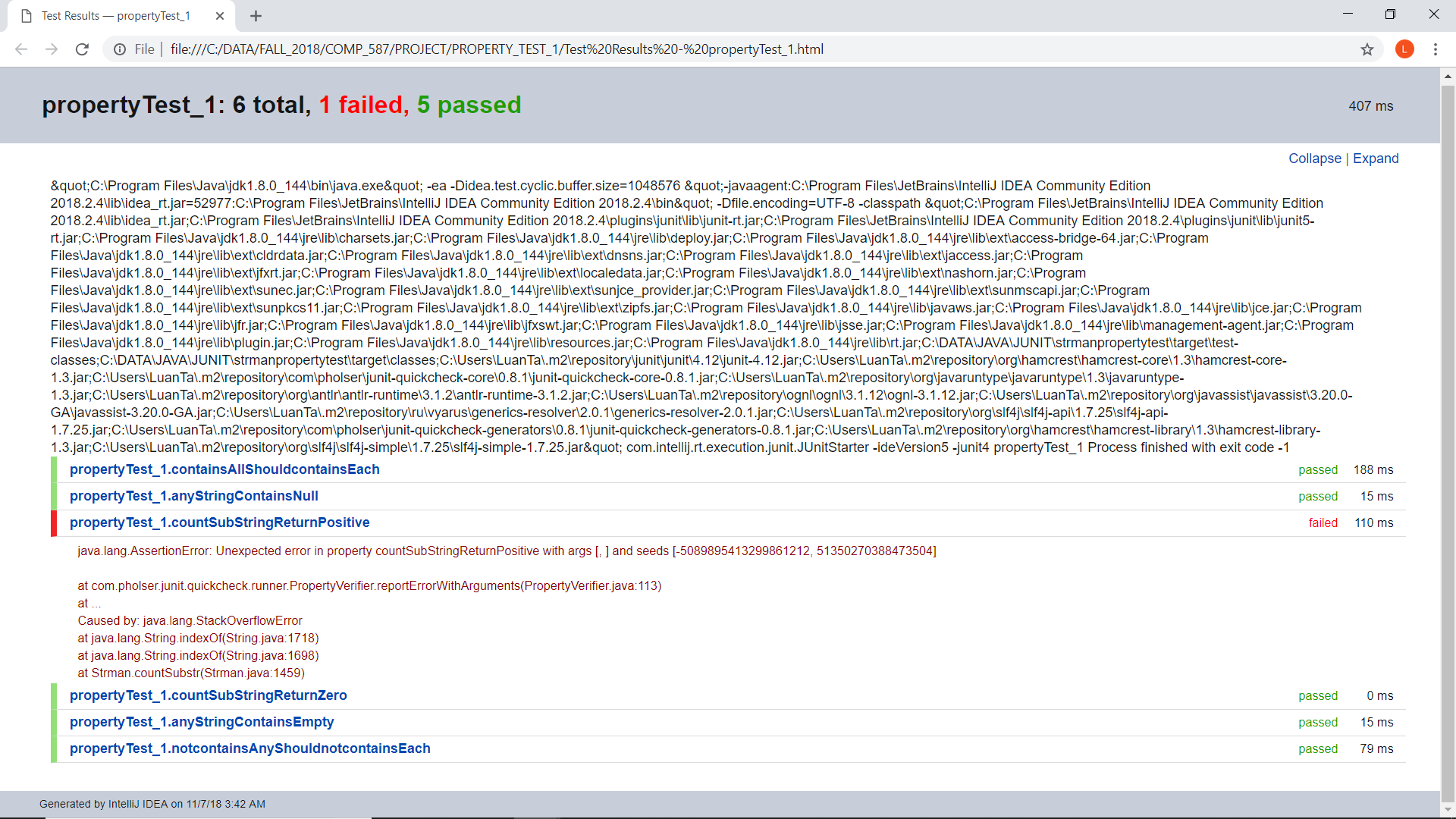1456x819 pixels.
Task: Click the vertical scrollbar up arrow
Action: tap(1448, 76)
